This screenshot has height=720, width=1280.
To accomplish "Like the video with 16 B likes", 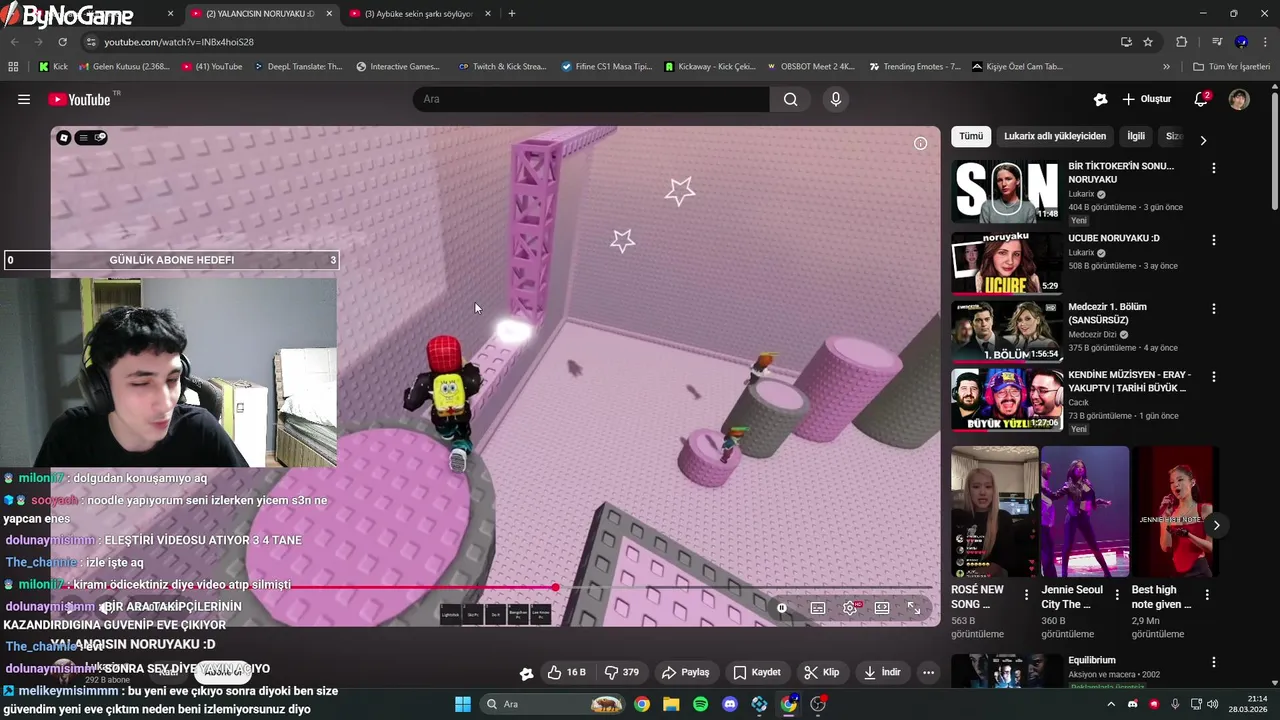I will coord(566,672).
